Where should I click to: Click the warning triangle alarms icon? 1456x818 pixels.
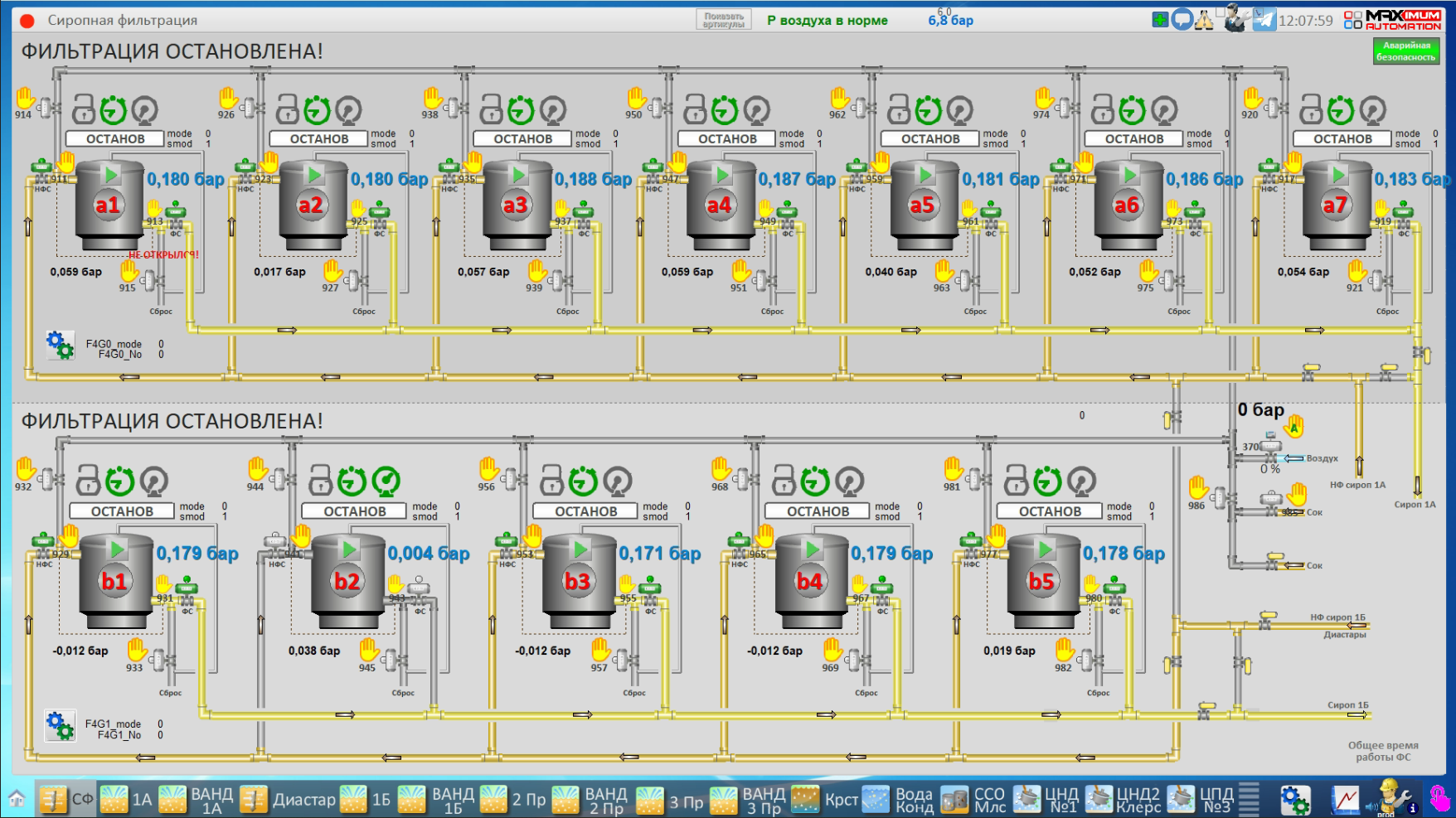point(1204,20)
